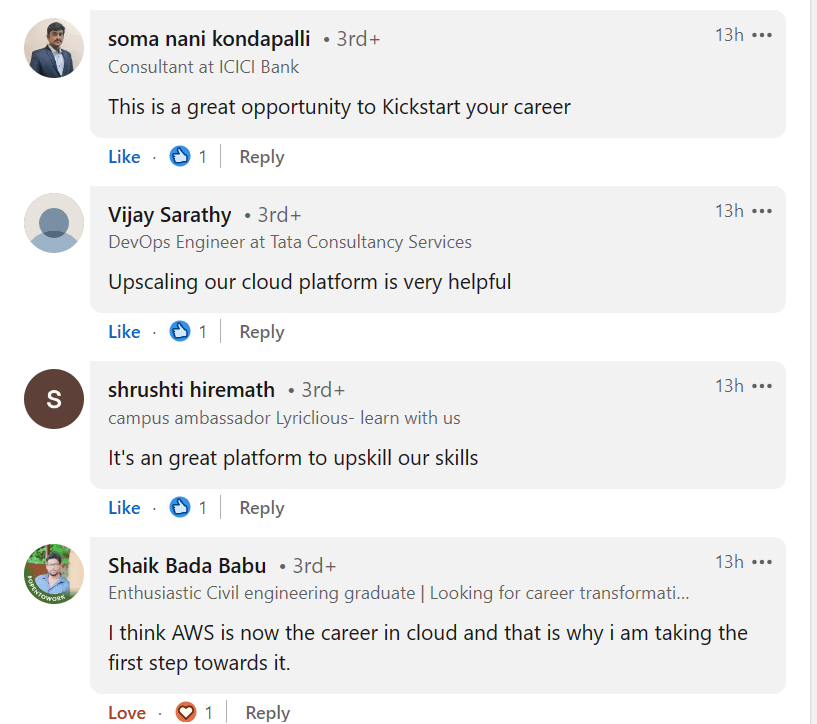Open soma nani kondapalli's profile name link
This screenshot has height=724, width=817.
(209, 39)
